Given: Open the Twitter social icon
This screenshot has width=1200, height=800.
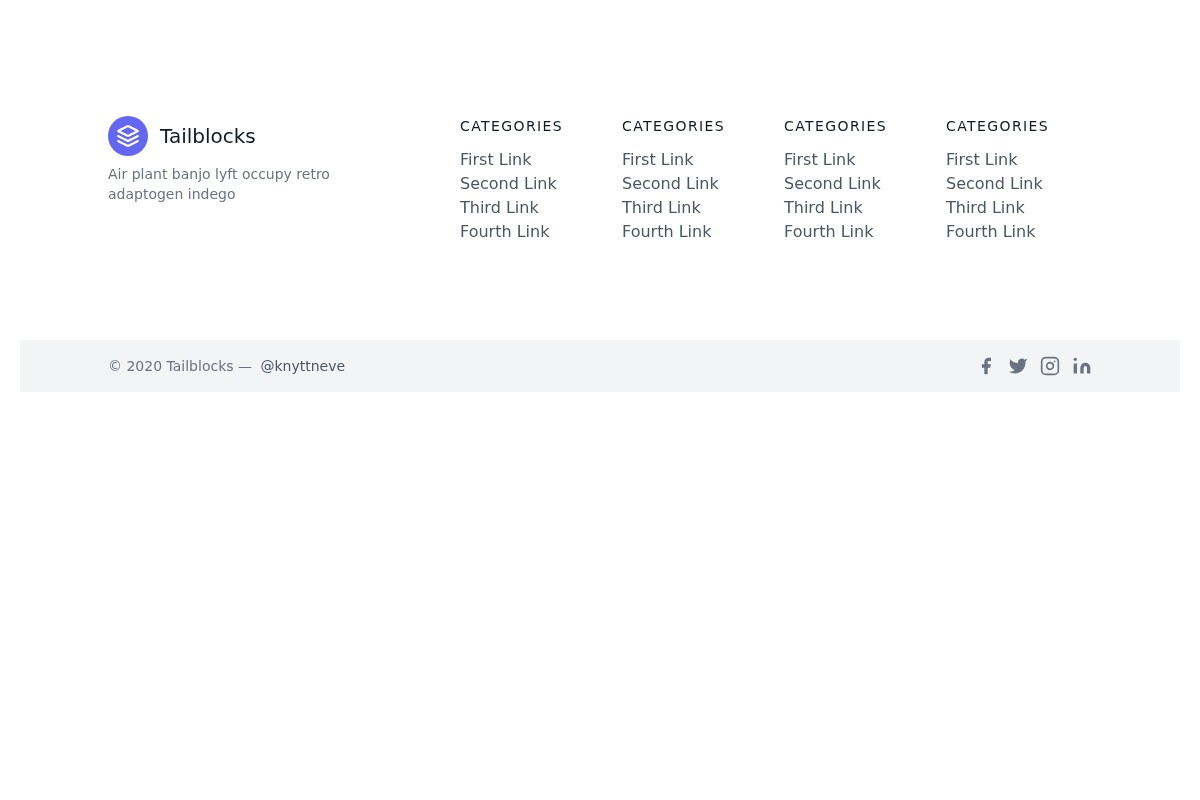Looking at the screenshot, I should [x=1018, y=366].
